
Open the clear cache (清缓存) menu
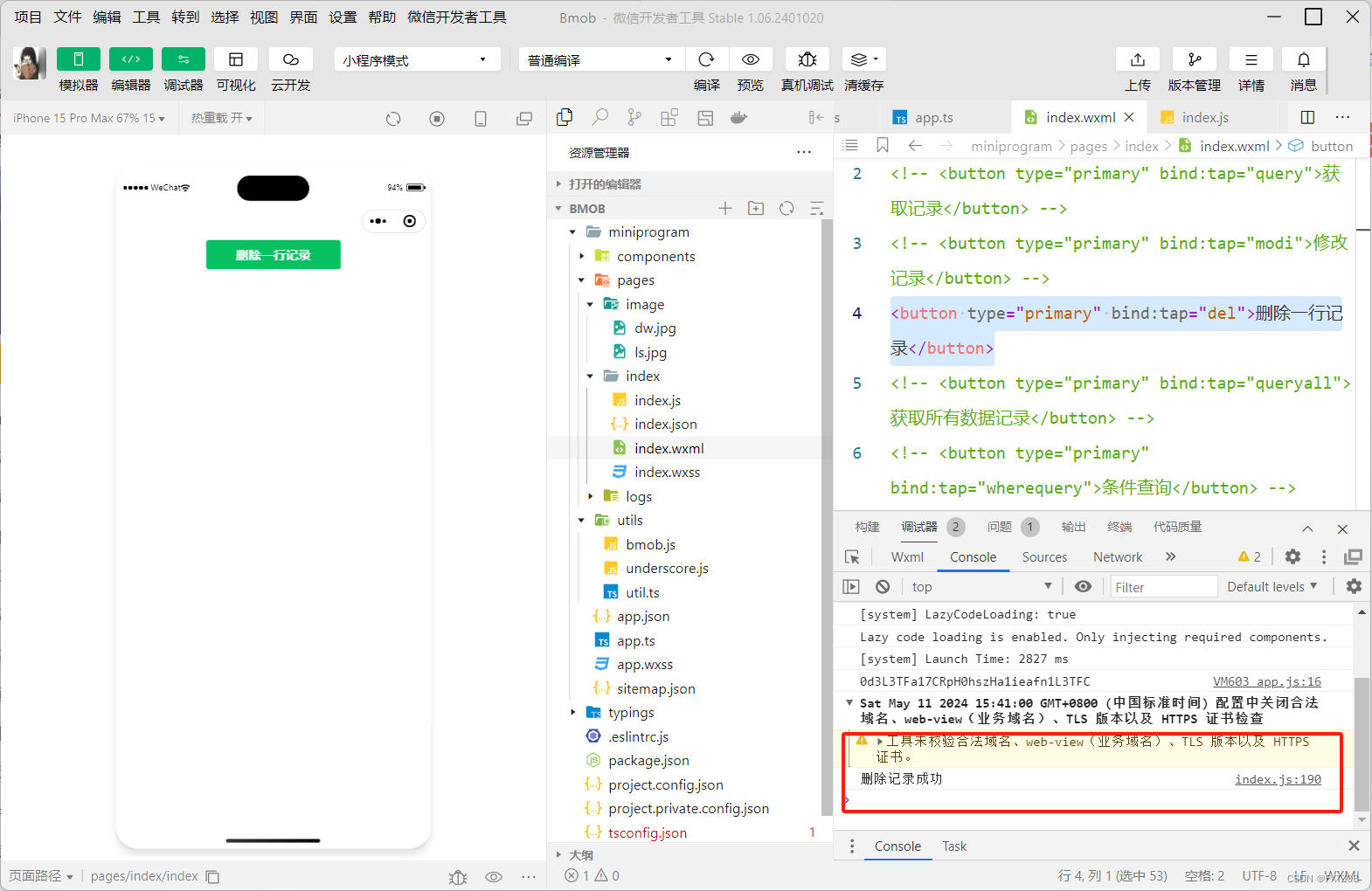(x=864, y=59)
